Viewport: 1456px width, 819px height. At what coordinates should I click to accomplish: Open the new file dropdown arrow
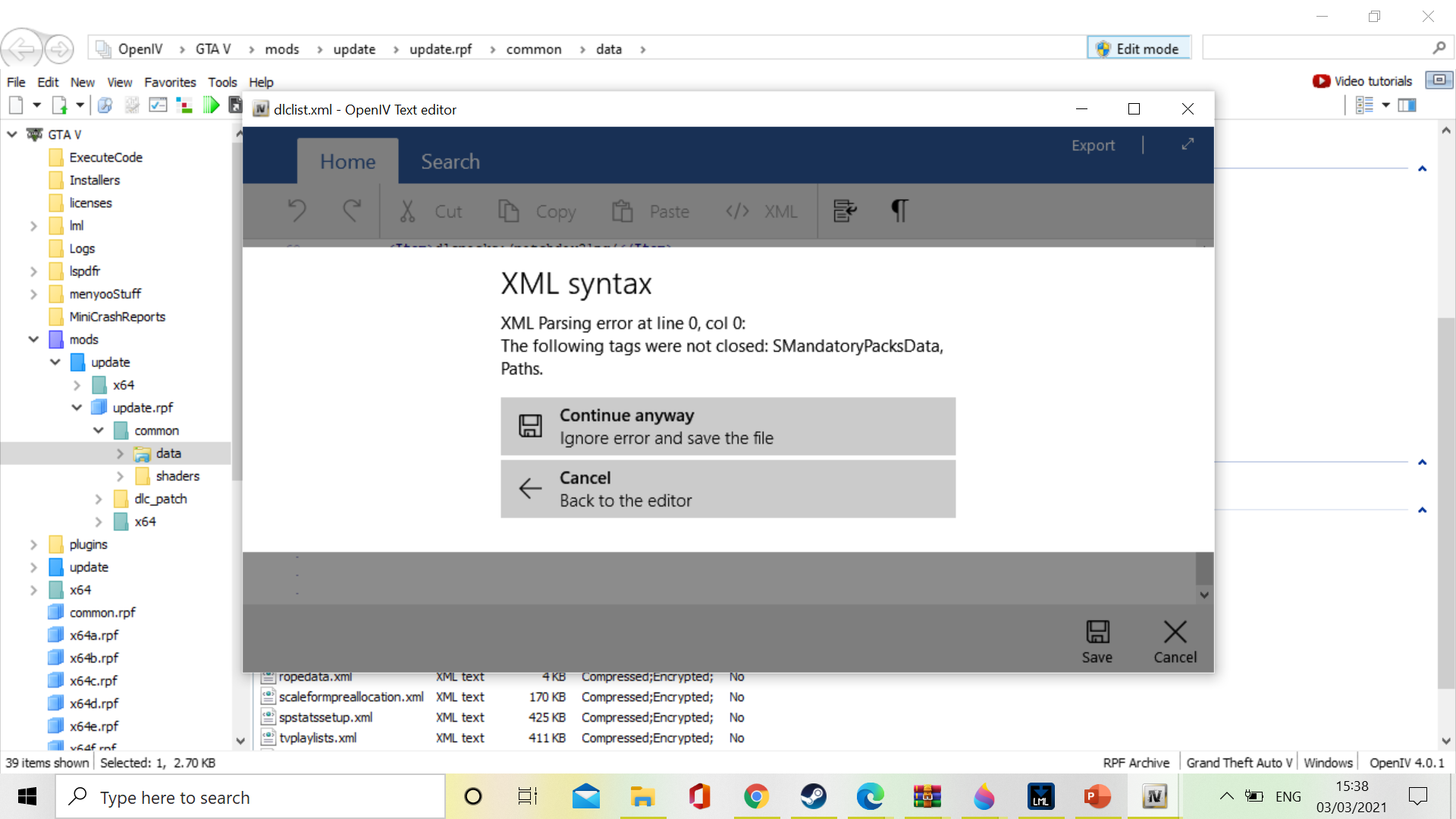(36, 105)
